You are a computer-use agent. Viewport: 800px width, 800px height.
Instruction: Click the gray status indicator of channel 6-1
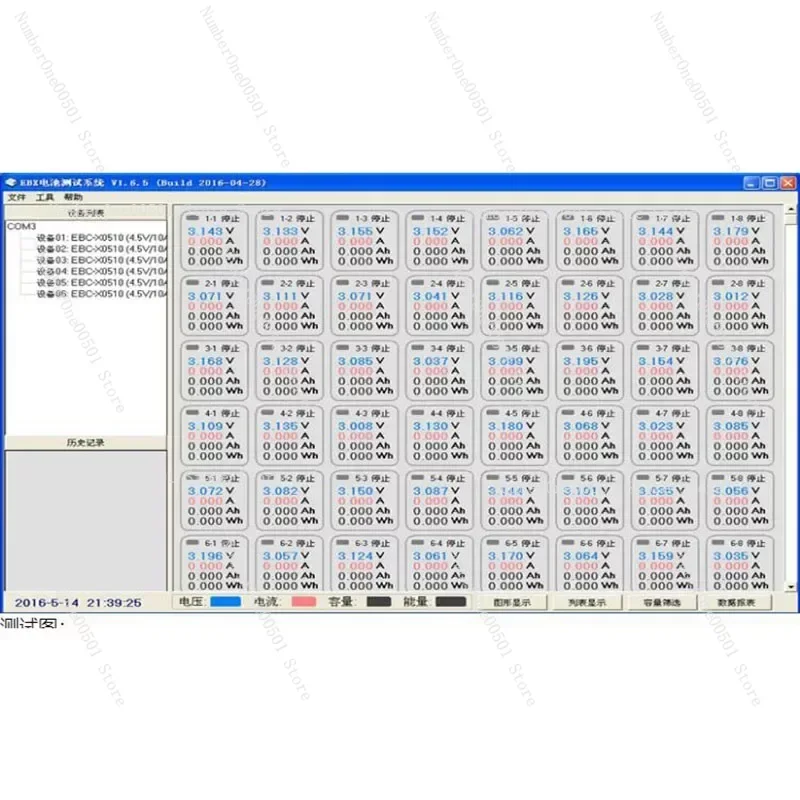coord(192,542)
